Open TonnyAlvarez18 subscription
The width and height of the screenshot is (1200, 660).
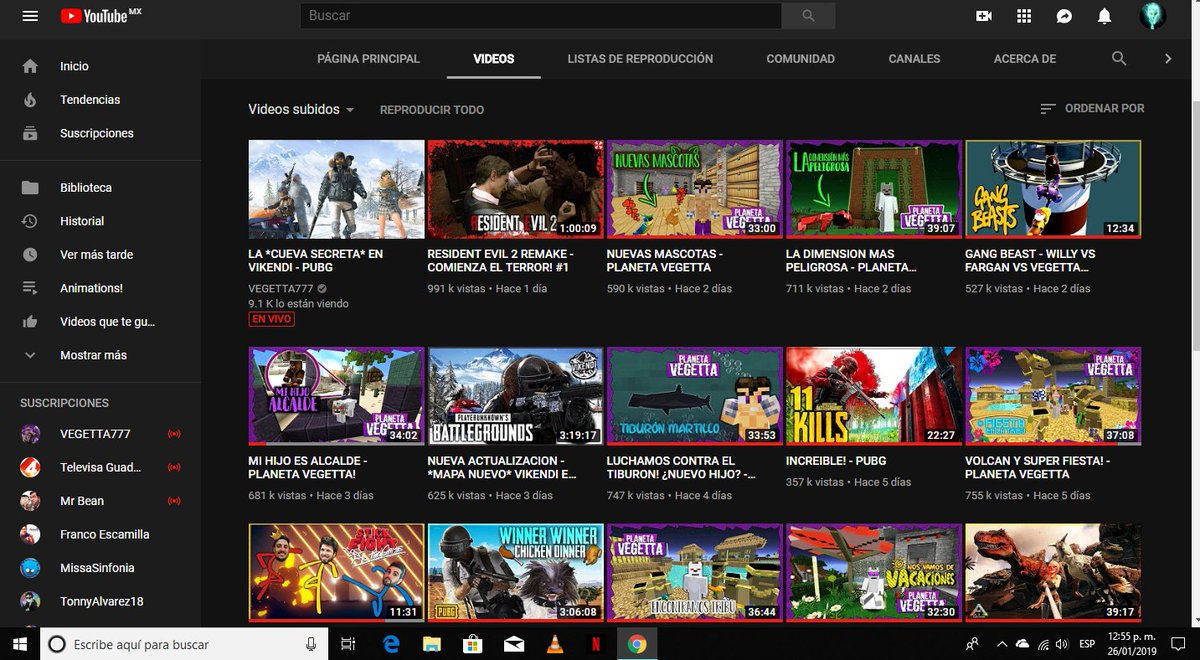100,601
